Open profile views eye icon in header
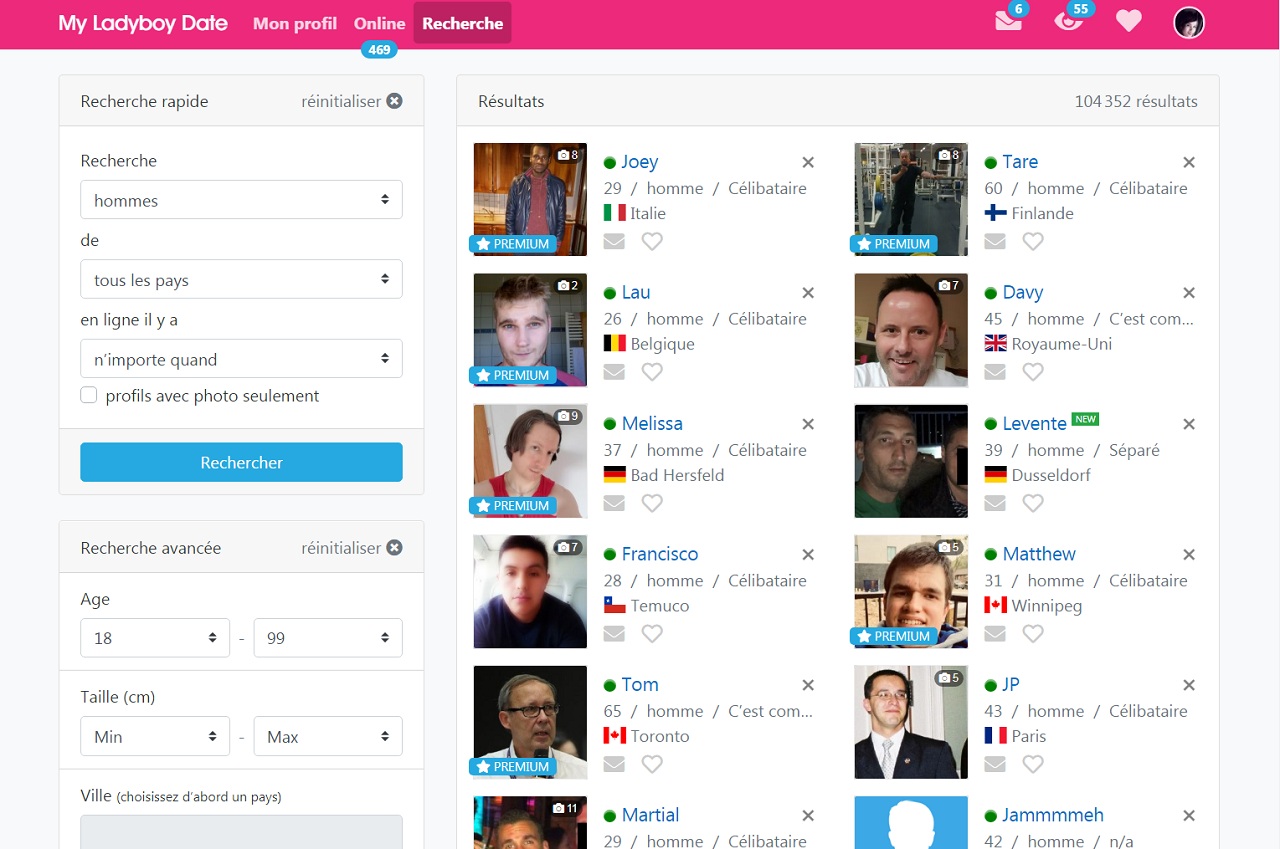1280x849 pixels. click(x=1068, y=22)
